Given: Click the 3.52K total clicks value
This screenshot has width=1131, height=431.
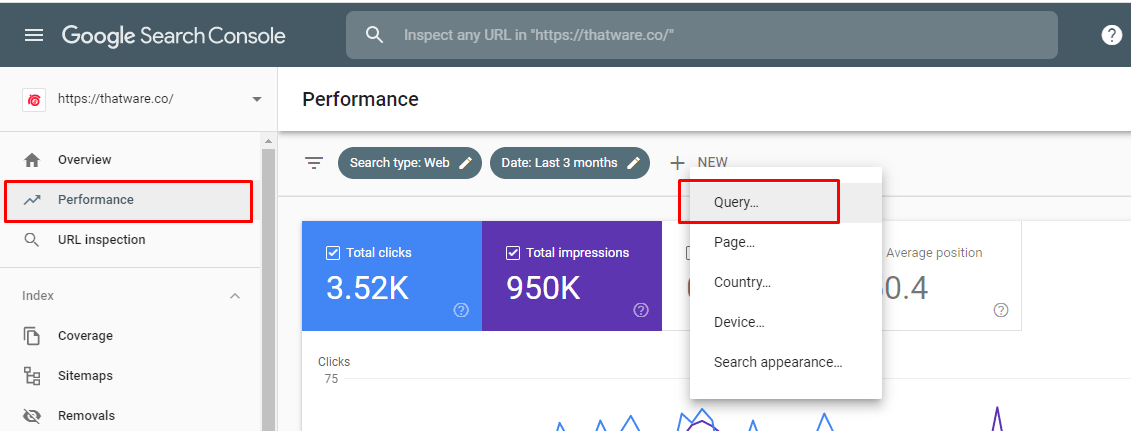Looking at the screenshot, I should (368, 288).
